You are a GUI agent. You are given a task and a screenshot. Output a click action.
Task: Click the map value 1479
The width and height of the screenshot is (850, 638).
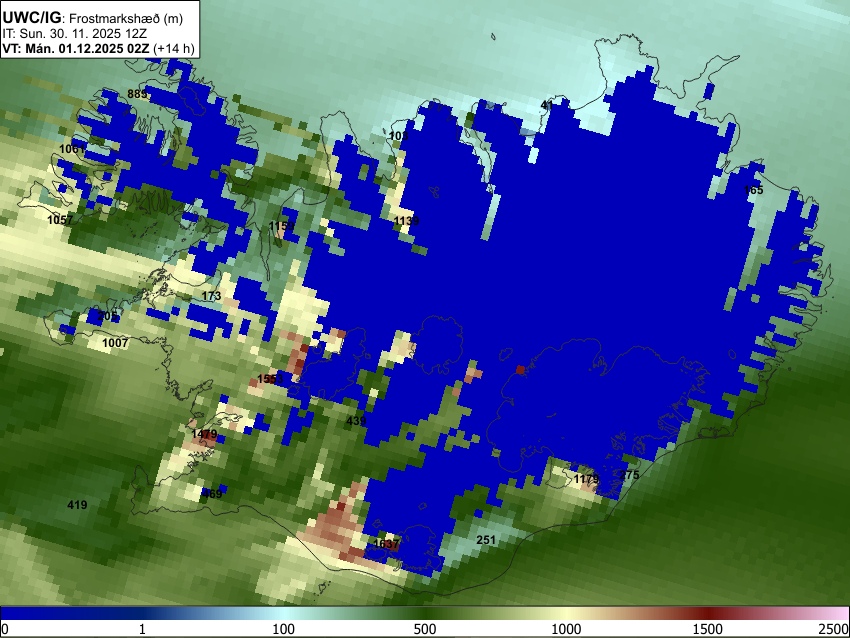(x=204, y=434)
